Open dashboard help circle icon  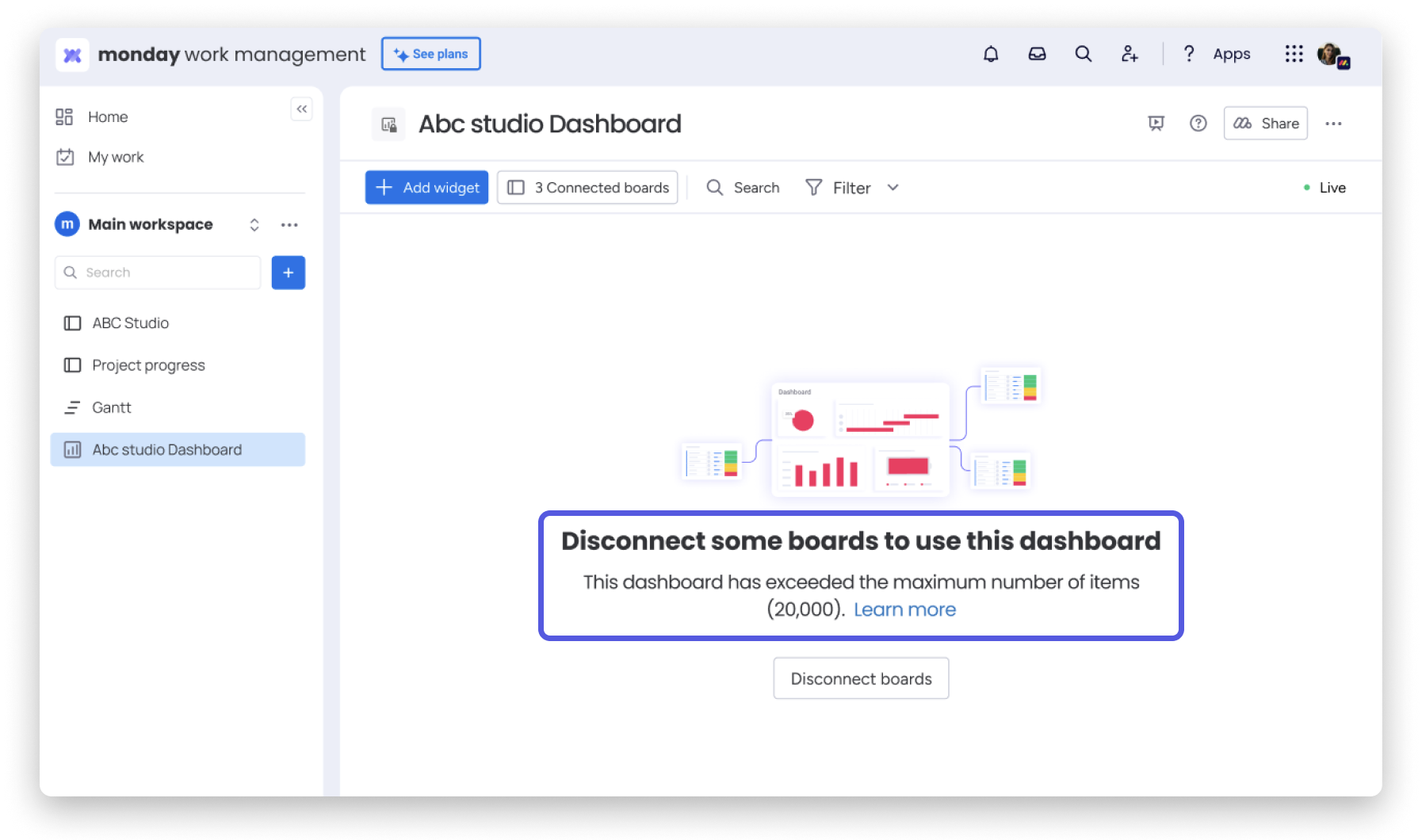(x=1198, y=124)
